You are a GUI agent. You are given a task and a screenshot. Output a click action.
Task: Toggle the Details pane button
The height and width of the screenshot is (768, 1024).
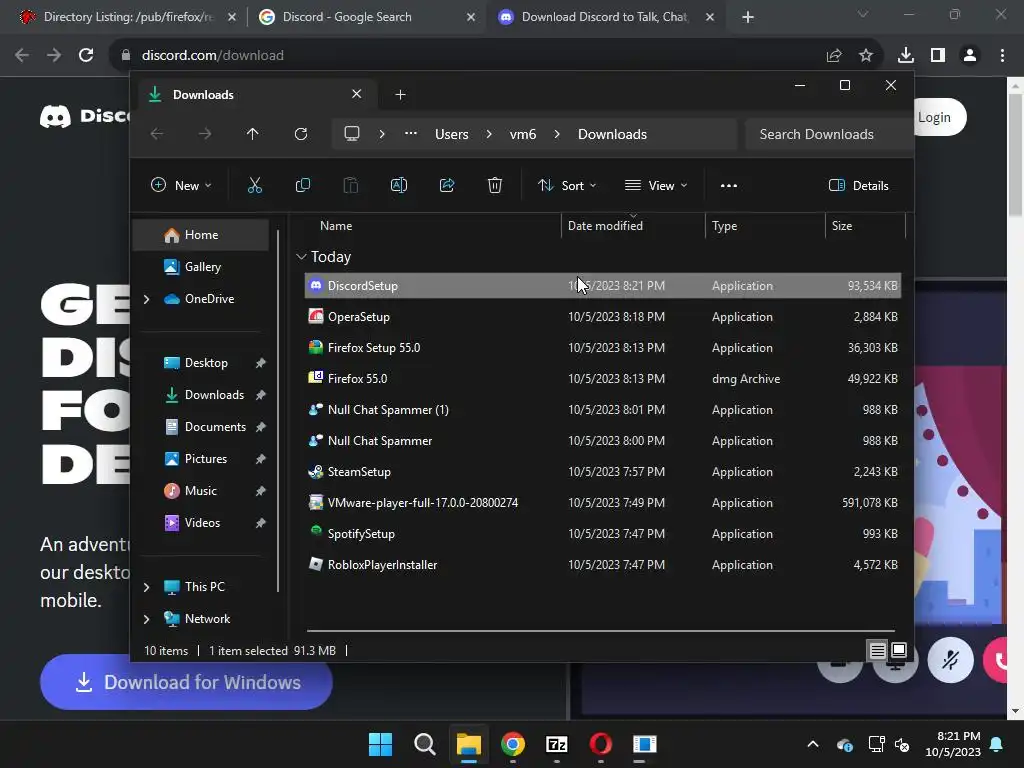coord(858,185)
